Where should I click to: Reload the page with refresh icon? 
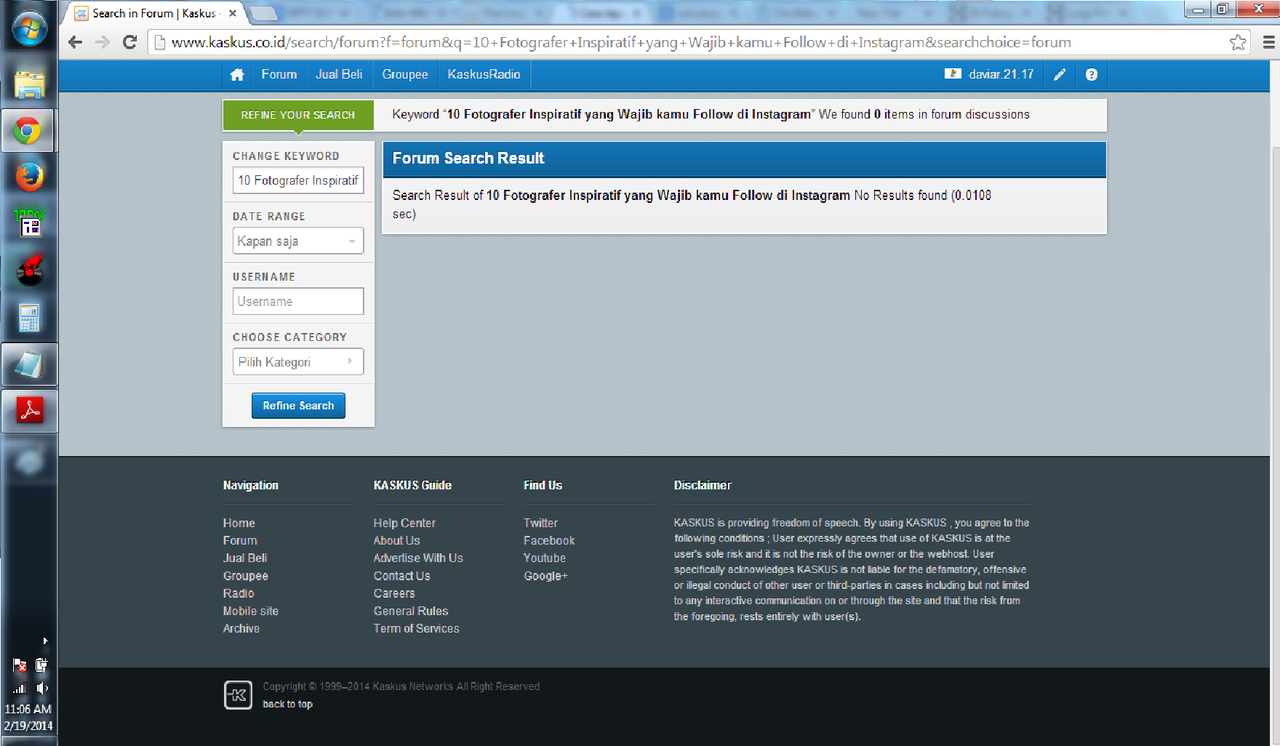click(x=129, y=42)
